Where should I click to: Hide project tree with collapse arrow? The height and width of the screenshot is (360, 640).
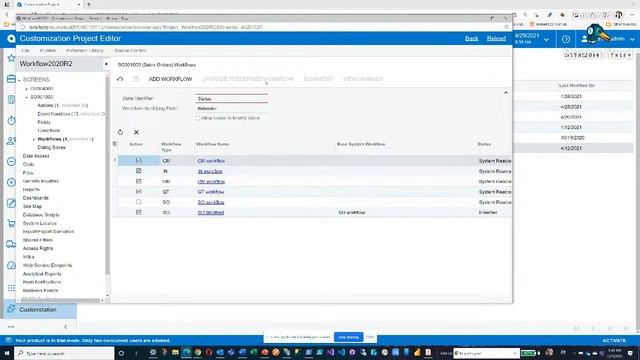[x=107, y=64]
